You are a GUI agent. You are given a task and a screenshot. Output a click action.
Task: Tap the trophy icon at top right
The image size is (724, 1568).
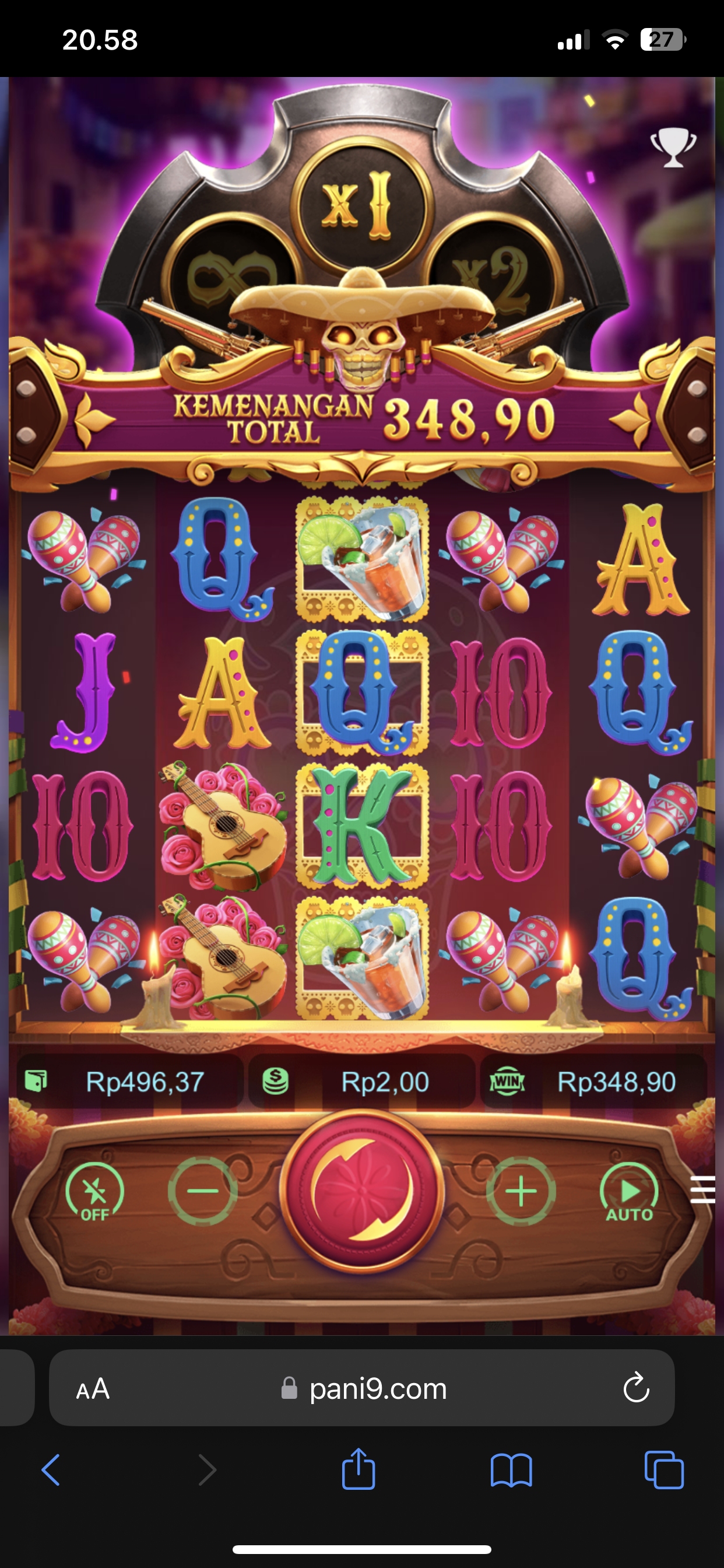pos(673,148)
